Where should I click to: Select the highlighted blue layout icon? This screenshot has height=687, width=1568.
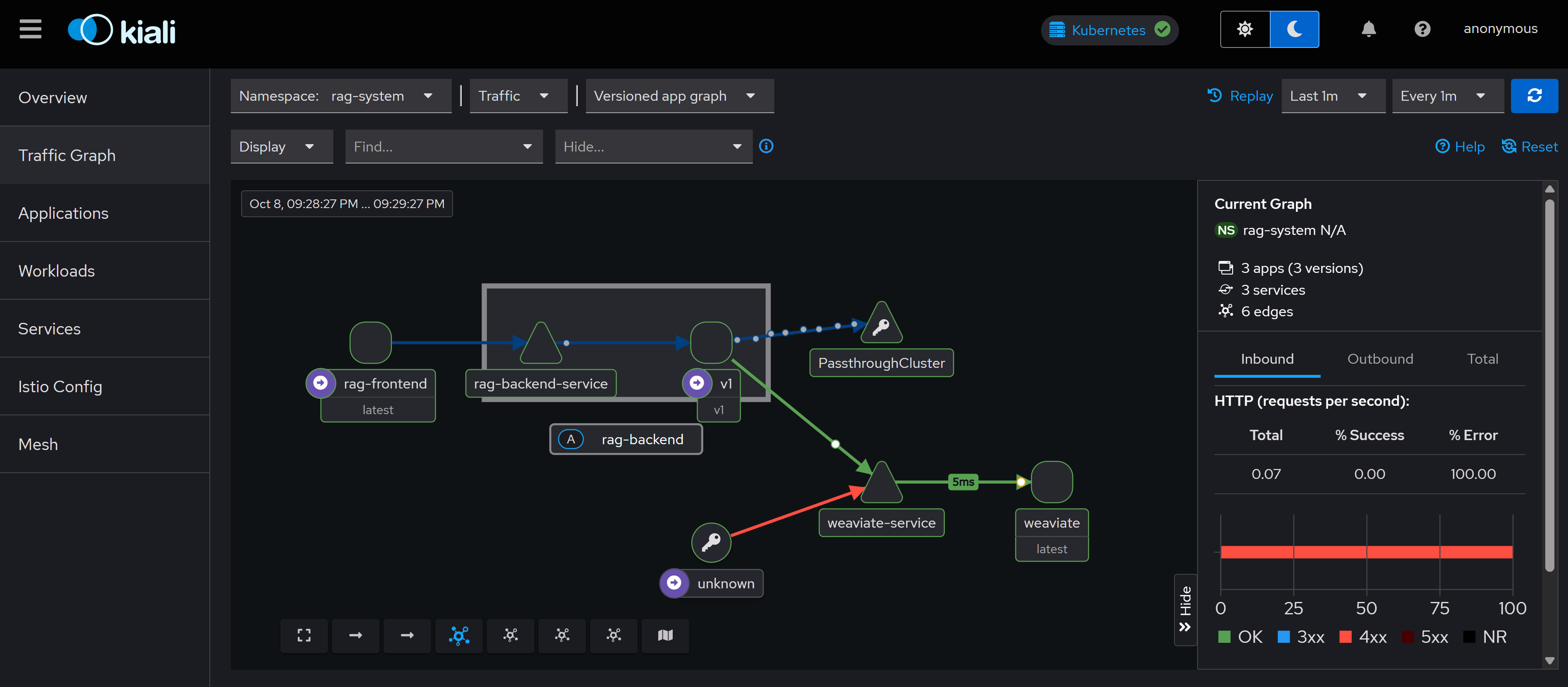(x=459, y=635)
